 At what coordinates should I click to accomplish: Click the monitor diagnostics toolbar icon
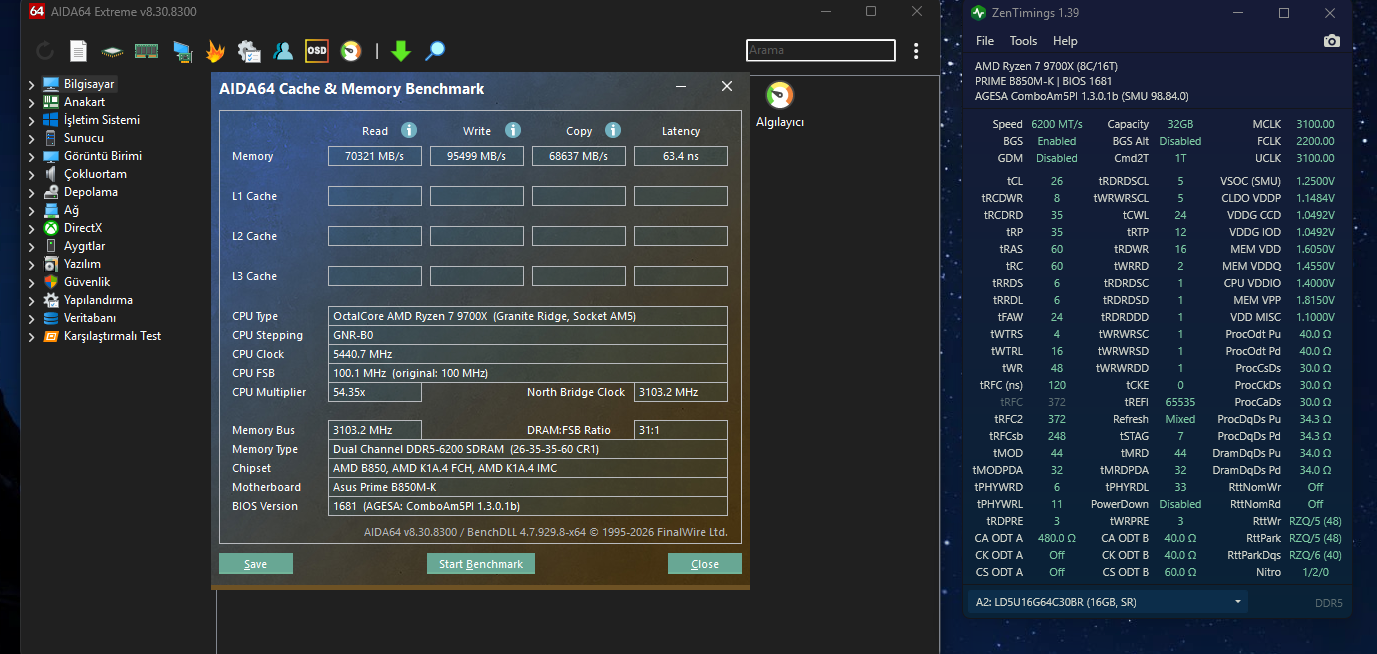point(182,51)
